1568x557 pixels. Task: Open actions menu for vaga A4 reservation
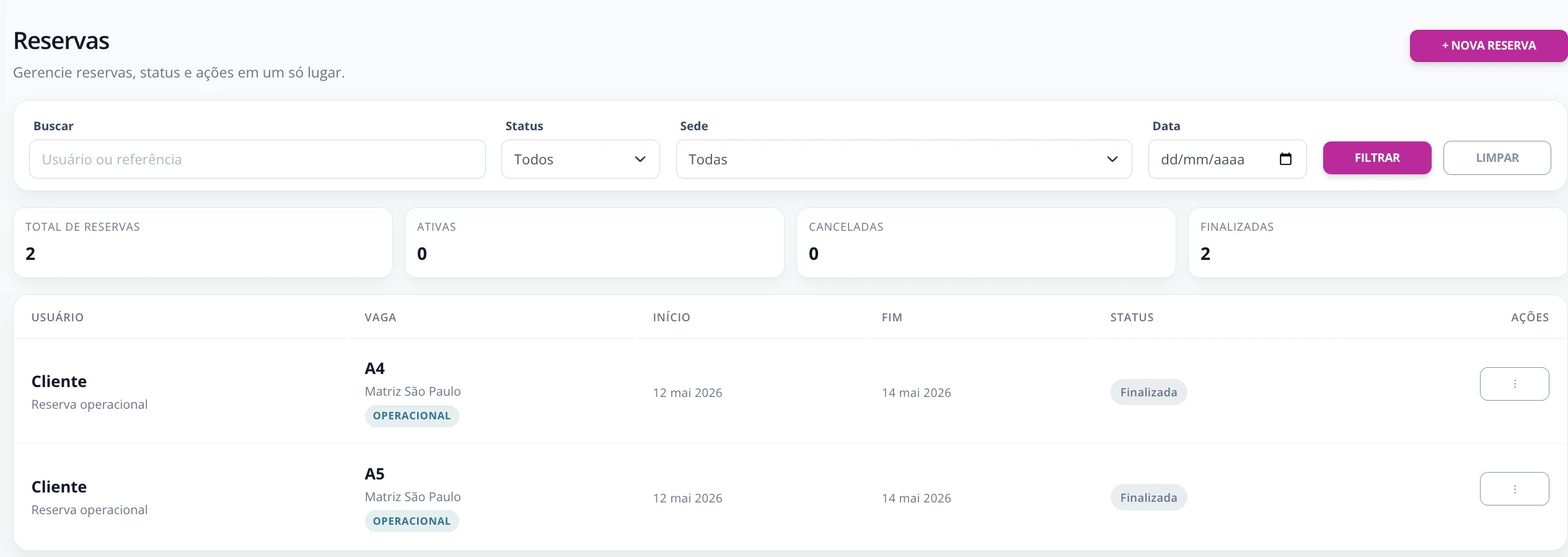coord(1514,384)
